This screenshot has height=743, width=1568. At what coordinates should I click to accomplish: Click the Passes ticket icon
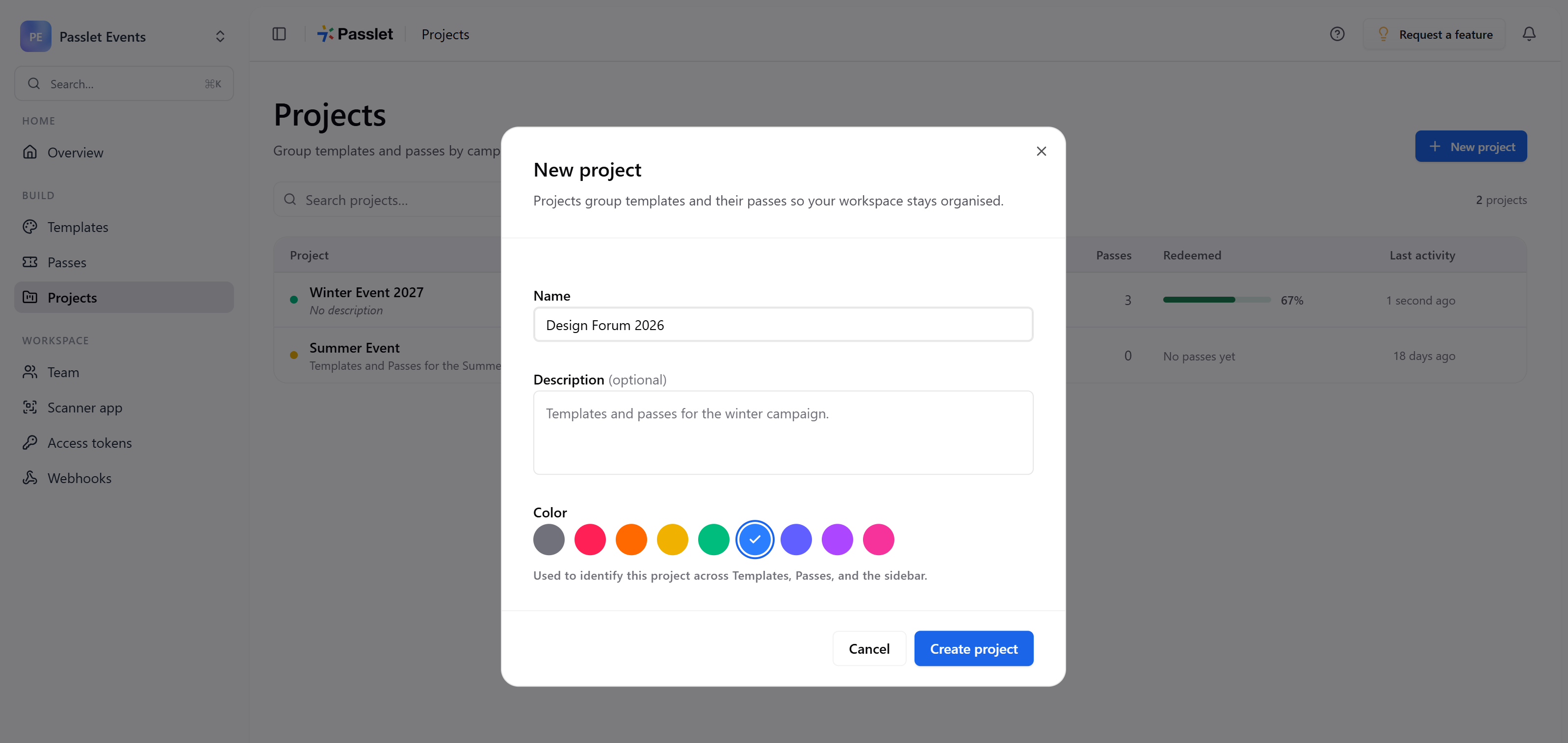point(30,262)
